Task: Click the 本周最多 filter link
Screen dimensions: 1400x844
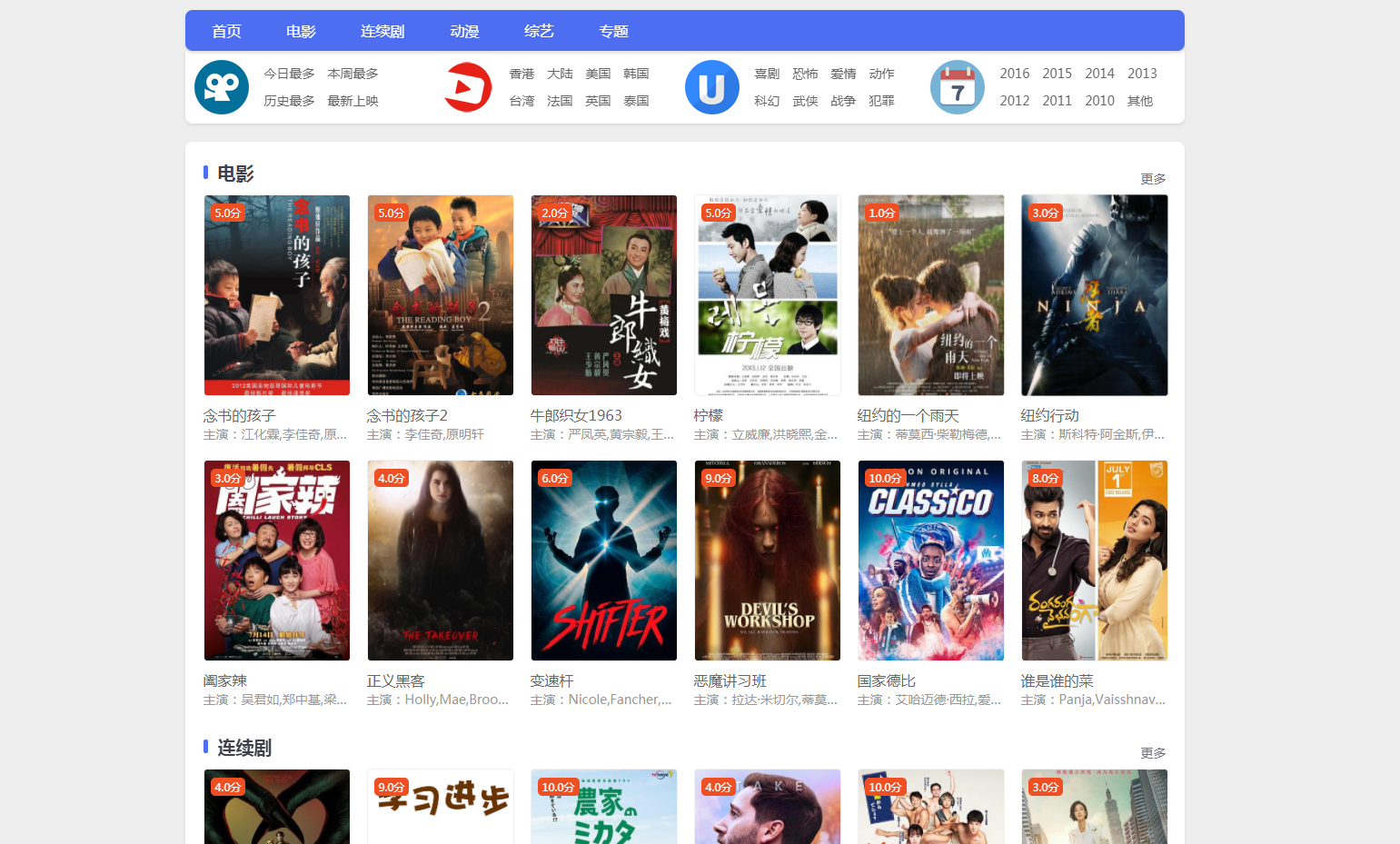Action: [x=352, y=74]
